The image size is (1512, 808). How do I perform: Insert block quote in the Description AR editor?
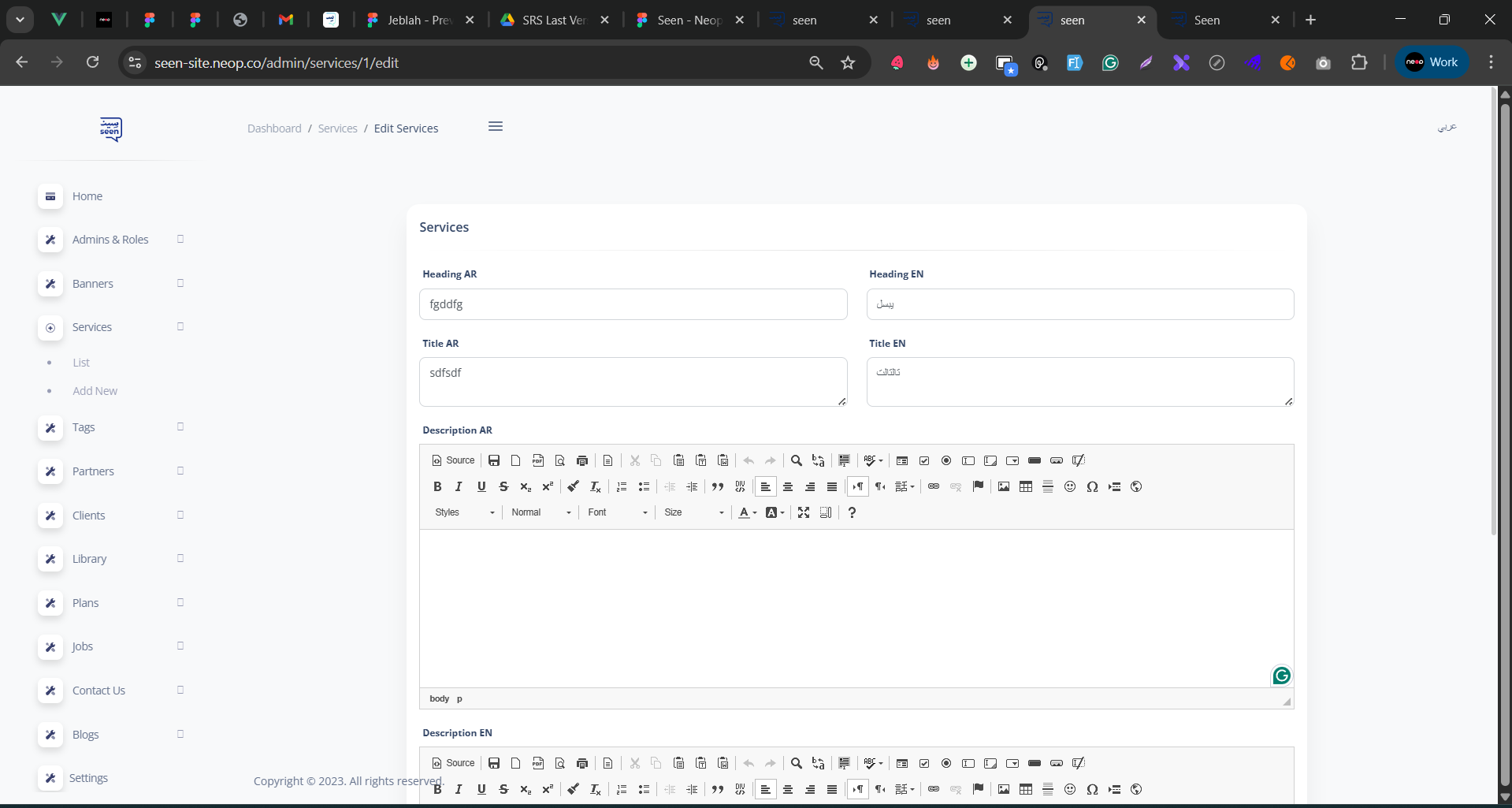point(717,486)
